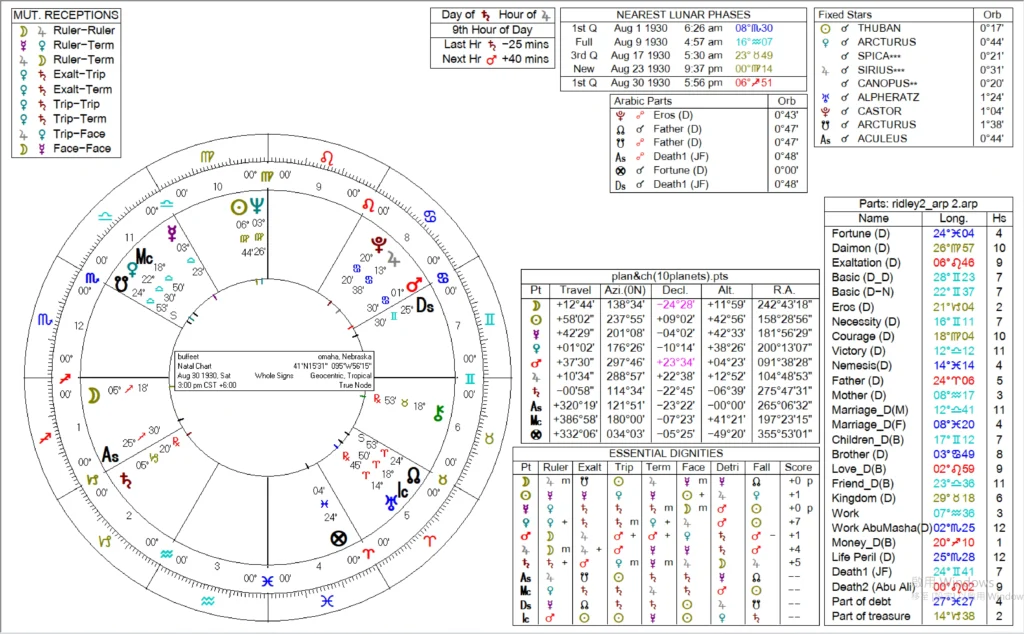Click the Score column header
The height and width of the screenshot is (634, 1024).
pos(798,467)
